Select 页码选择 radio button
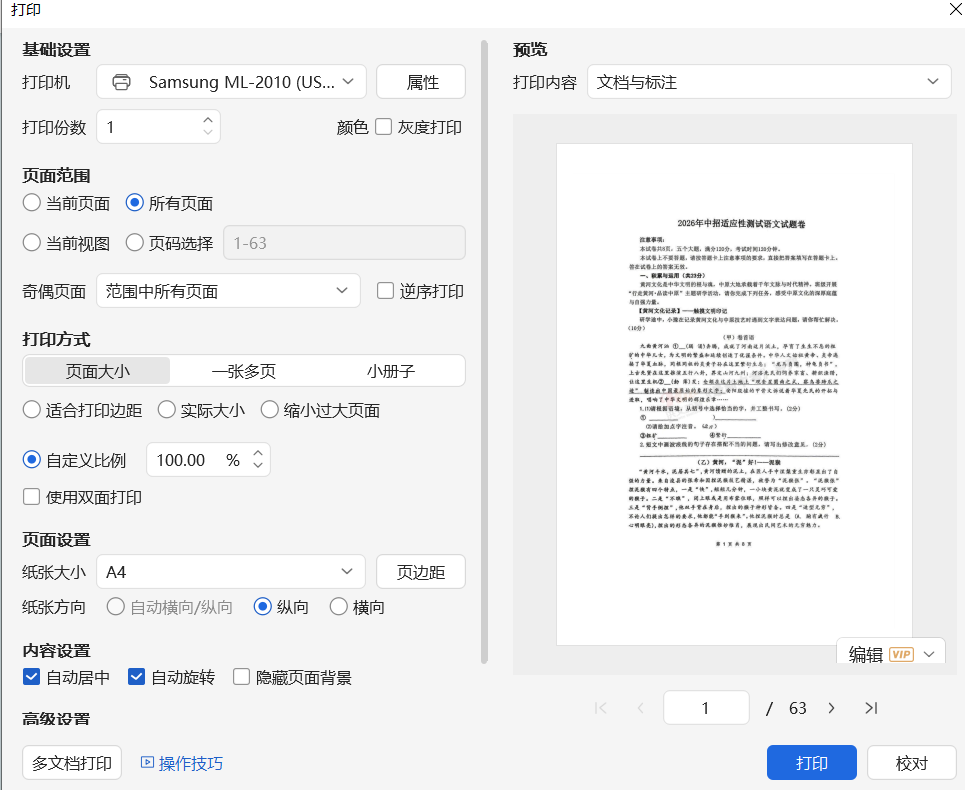The height and width of the screenshot is (790, 965). 135,242
